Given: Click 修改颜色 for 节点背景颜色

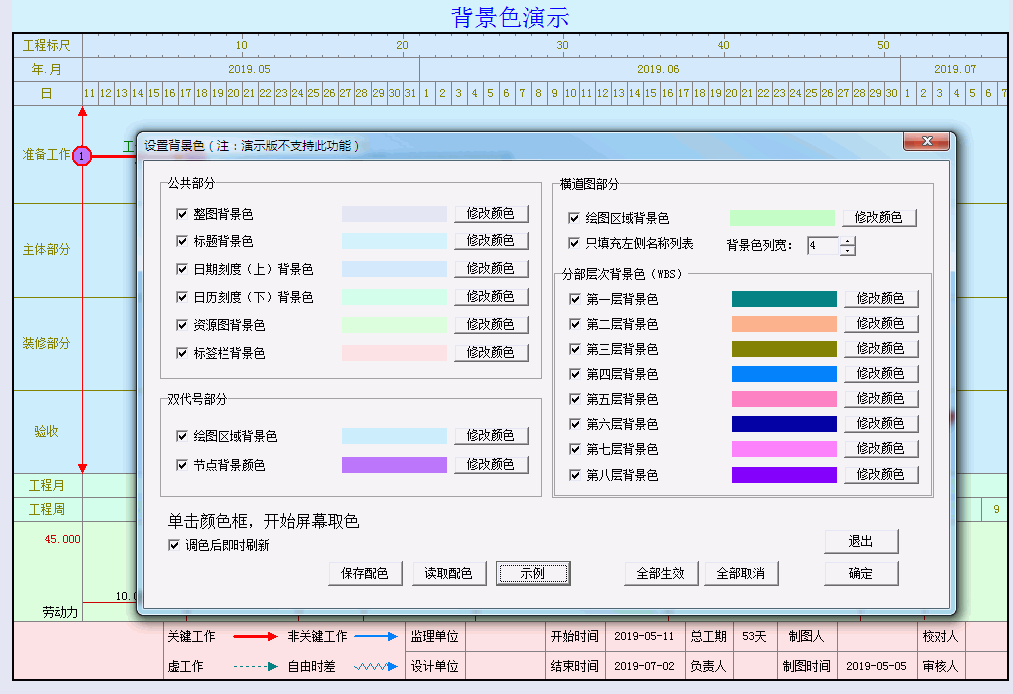Looking at the screenshot, I should pyautogui.click(x=491, y=465).
